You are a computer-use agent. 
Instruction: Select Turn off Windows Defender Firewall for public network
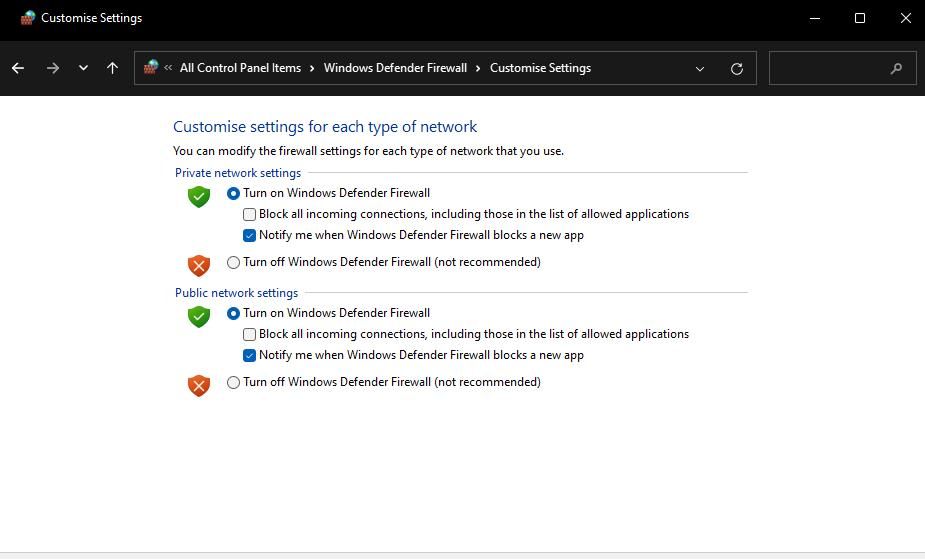click(234, 382)
